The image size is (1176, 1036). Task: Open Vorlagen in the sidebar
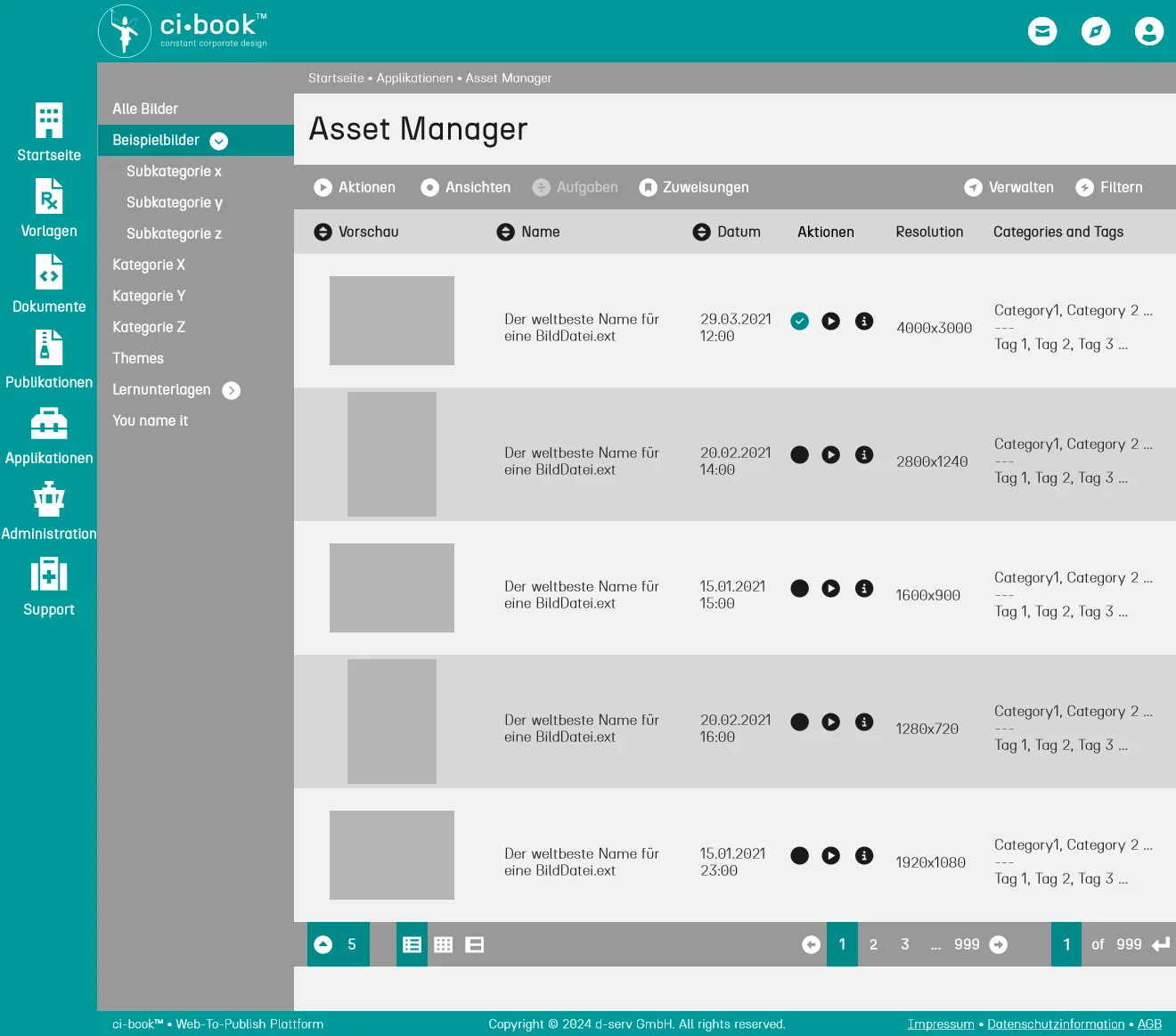tap(49, 208)
